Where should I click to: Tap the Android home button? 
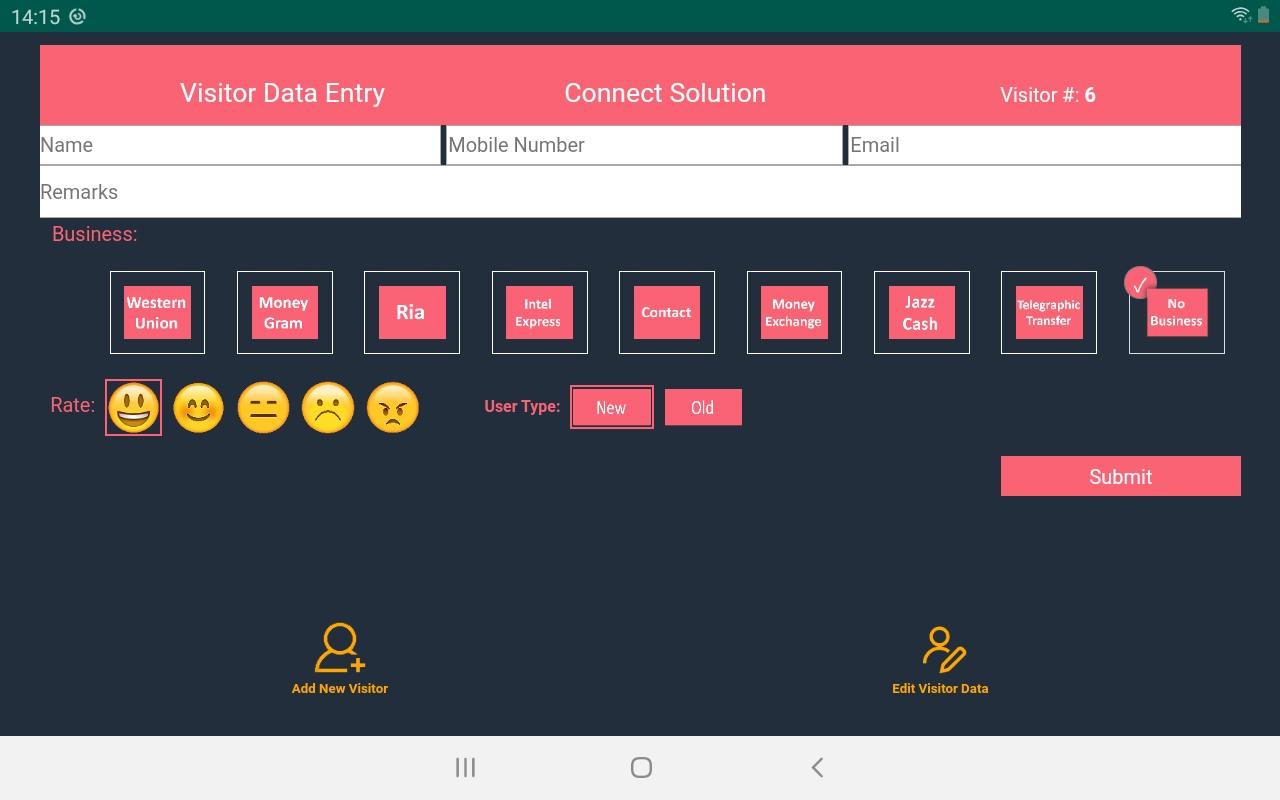coord(642,767)
